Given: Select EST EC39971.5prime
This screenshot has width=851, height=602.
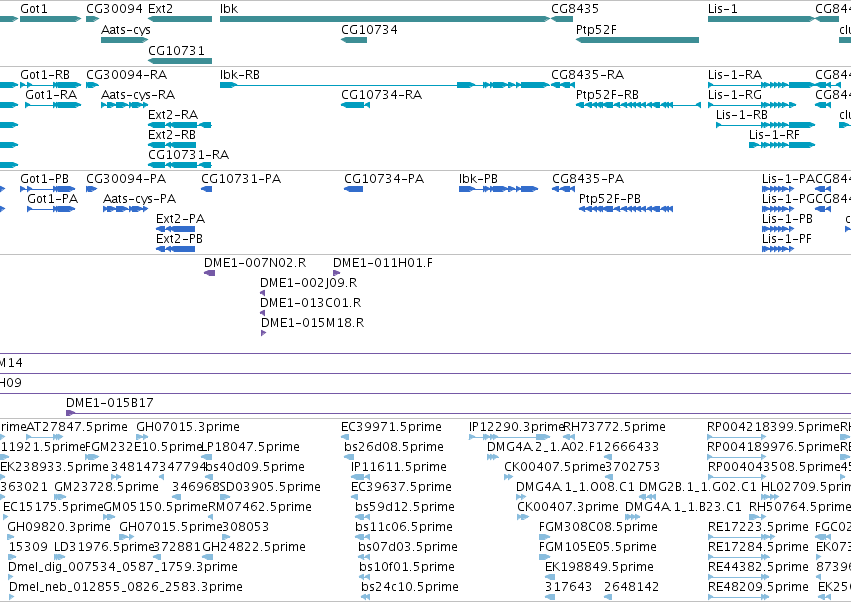Looking at the screenshot, I should [x=346, y=437].
